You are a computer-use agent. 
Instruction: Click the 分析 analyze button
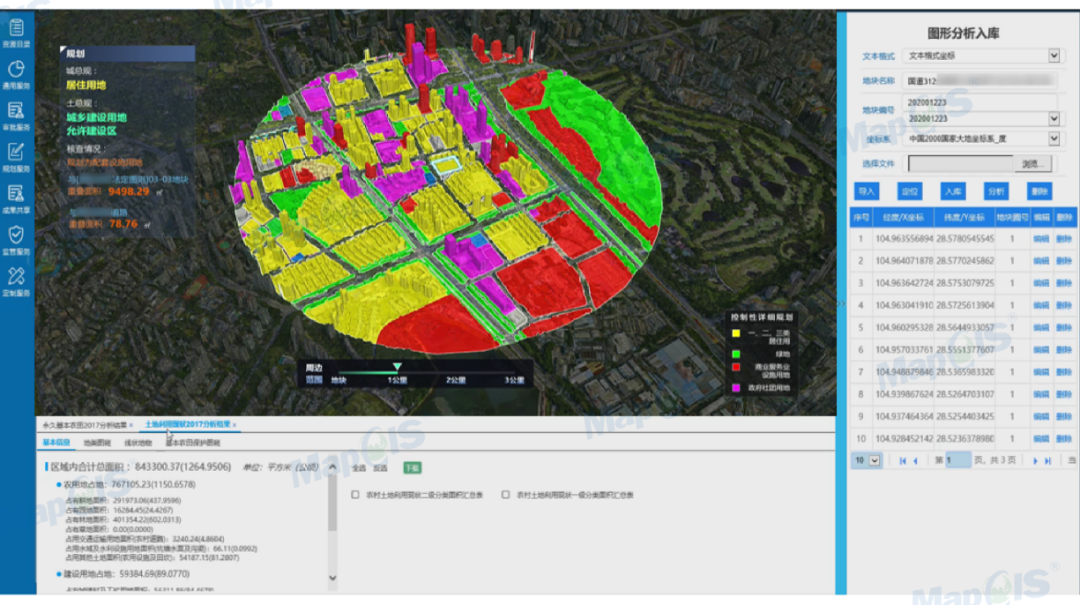tap(995, 191)
